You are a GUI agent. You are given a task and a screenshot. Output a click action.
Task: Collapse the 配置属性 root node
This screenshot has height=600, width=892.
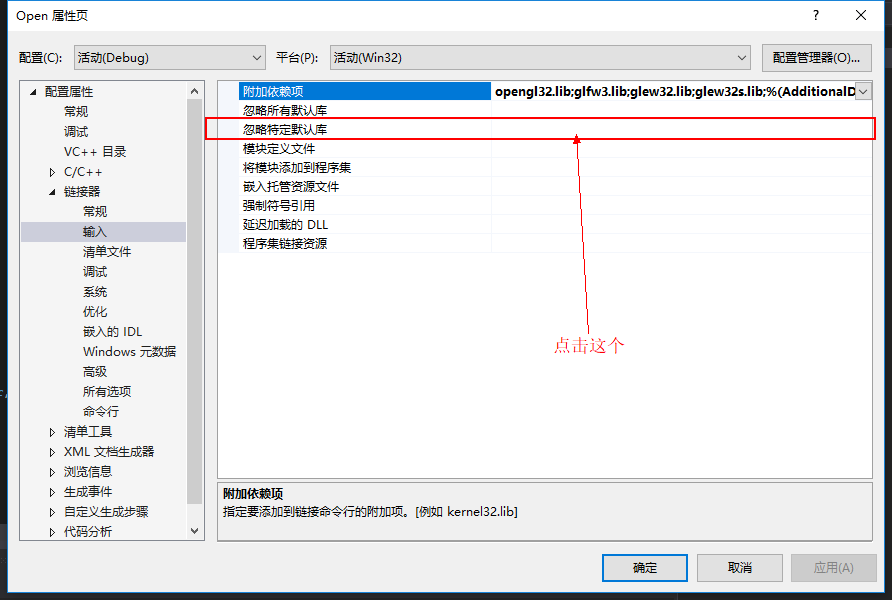(x=33, y=92)
